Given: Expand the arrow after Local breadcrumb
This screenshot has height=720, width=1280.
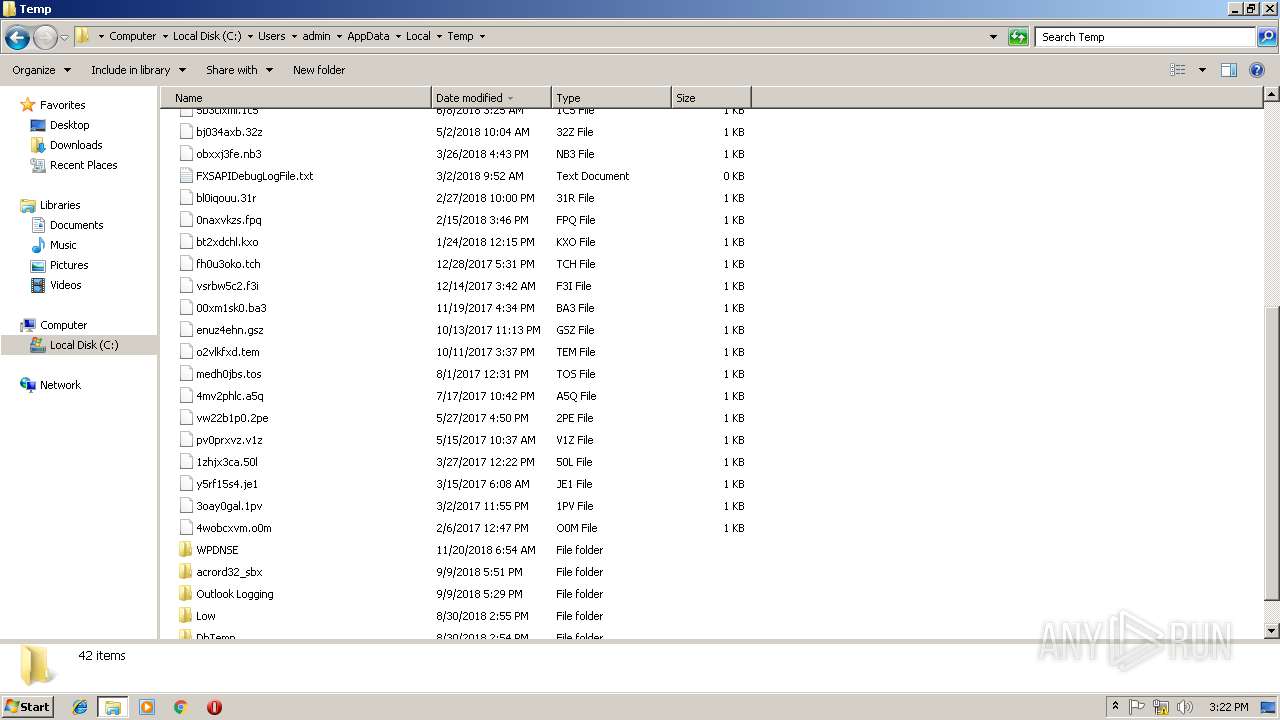Looking at the screenshot, I should click(x=439, y=36).
